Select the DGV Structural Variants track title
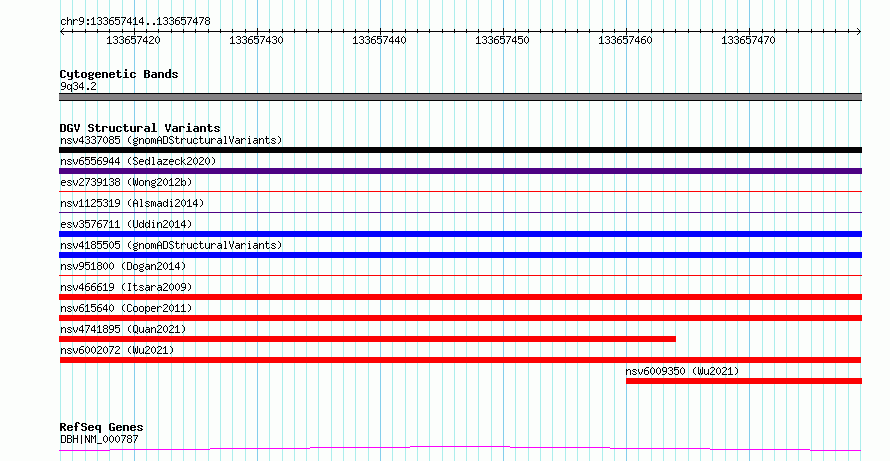890x461 pixels. click(140, 128)
